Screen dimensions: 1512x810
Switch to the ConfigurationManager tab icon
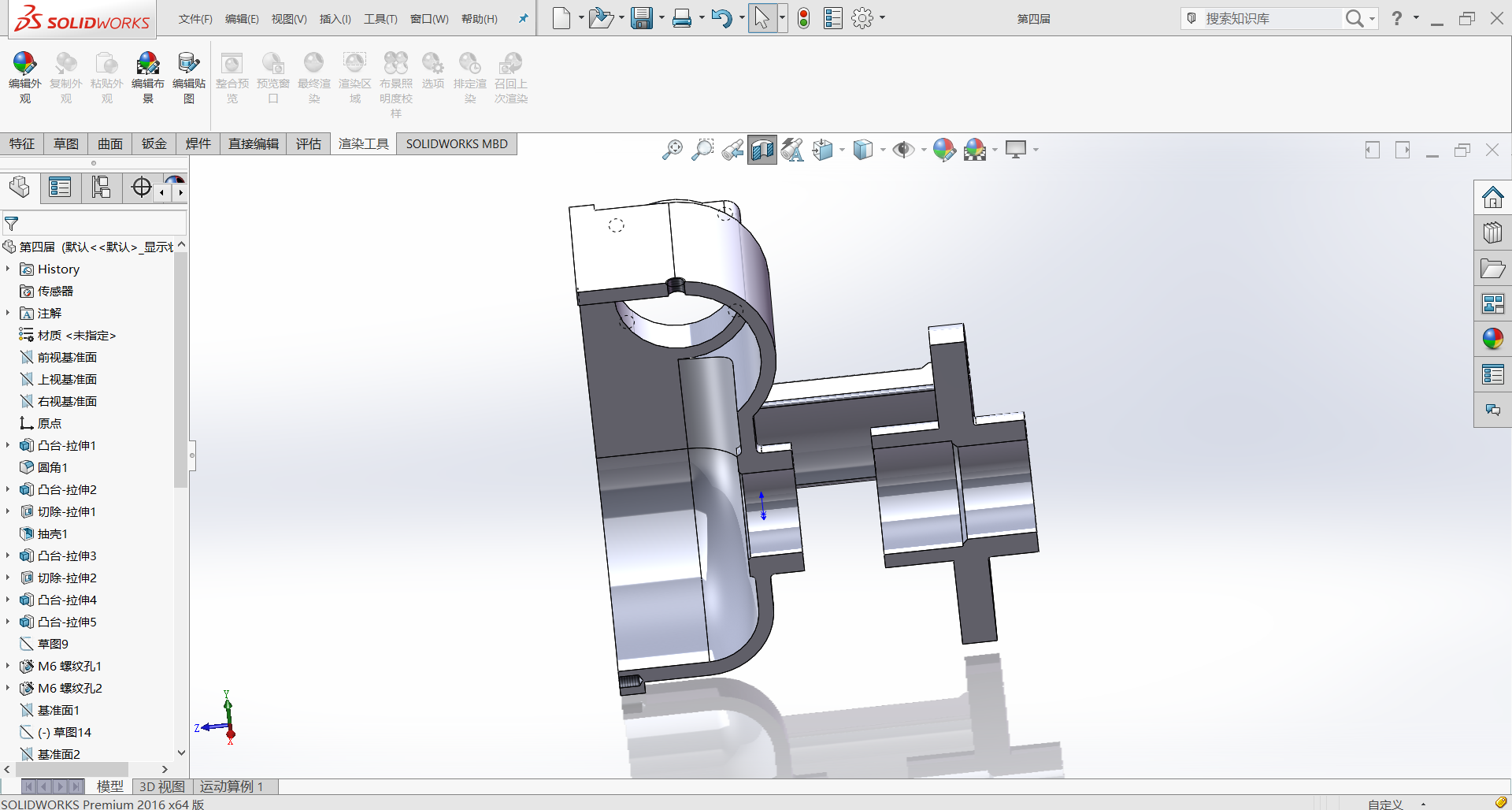[x=101, y=188]
